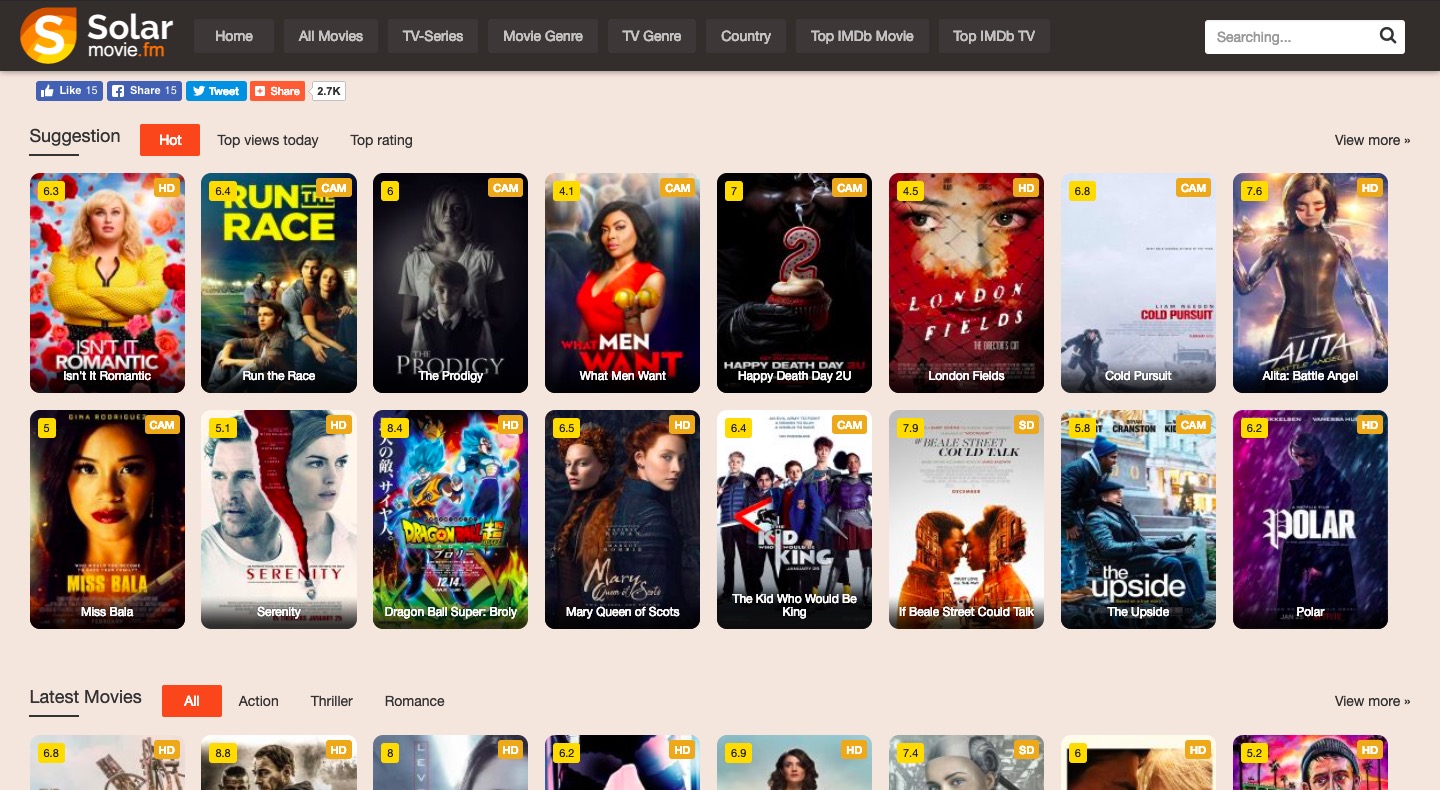The width and height of the screenshot is (1440, 790).
Task: Select the Action tab in Latest Movies
Action: tap(258, 701)
